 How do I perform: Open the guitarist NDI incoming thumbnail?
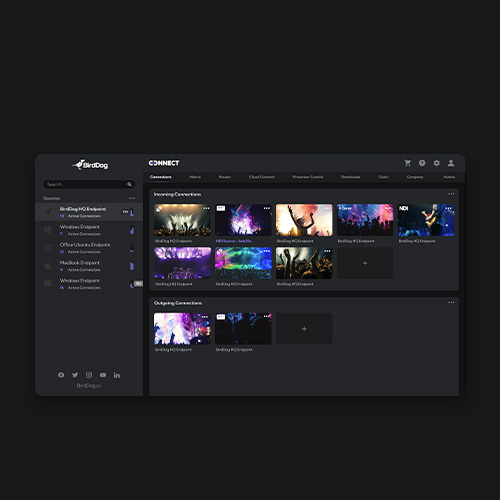pyautogui.click(x=426, y=220)
